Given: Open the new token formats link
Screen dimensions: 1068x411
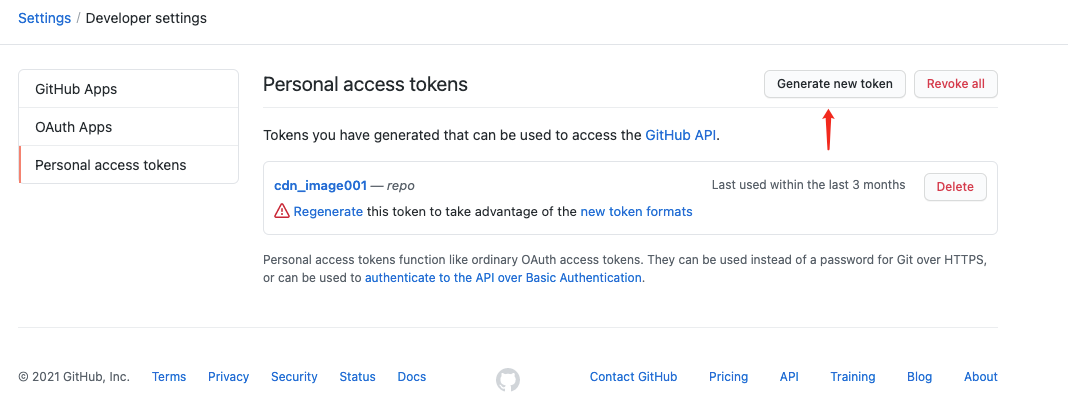Looking at the screenshot, I should pos(636,212).
